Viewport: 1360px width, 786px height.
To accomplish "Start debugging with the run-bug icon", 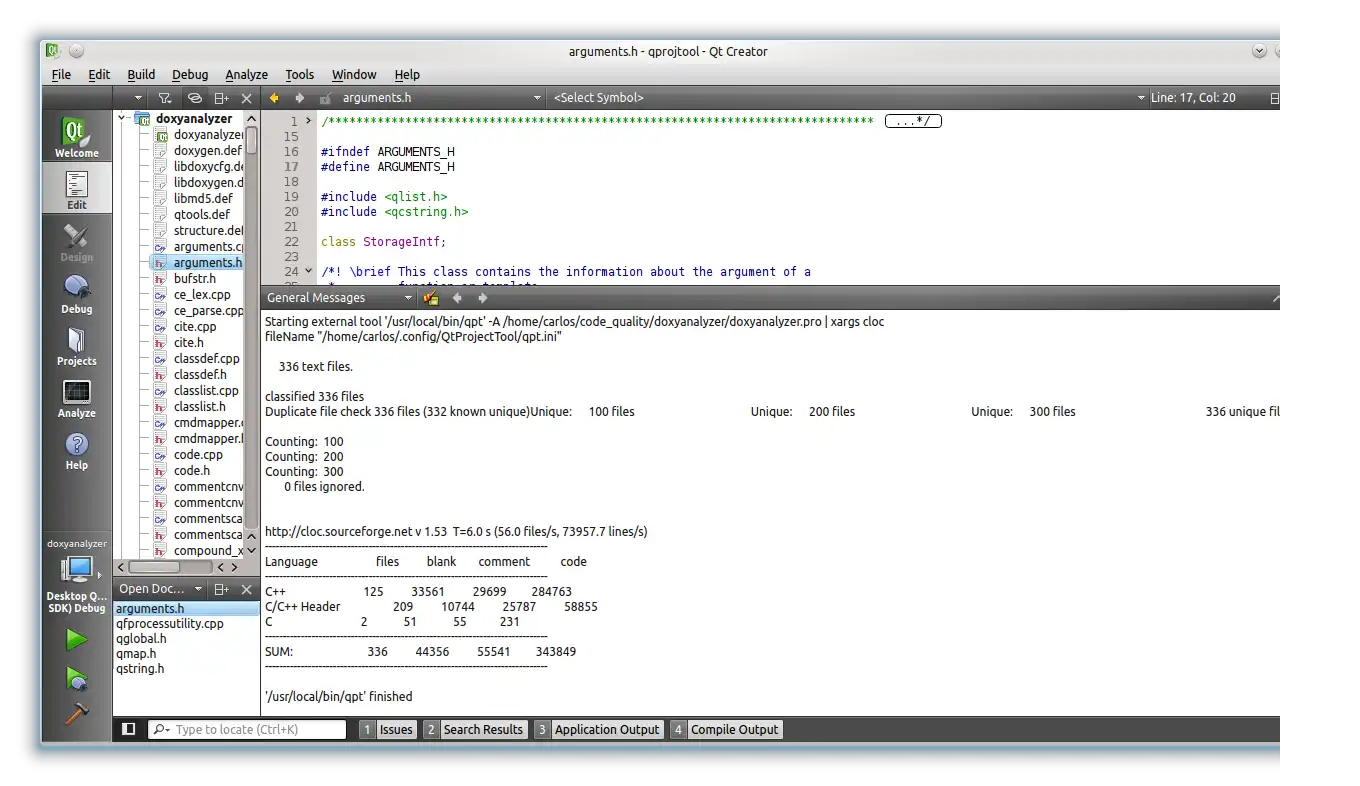I will (76, 678).
